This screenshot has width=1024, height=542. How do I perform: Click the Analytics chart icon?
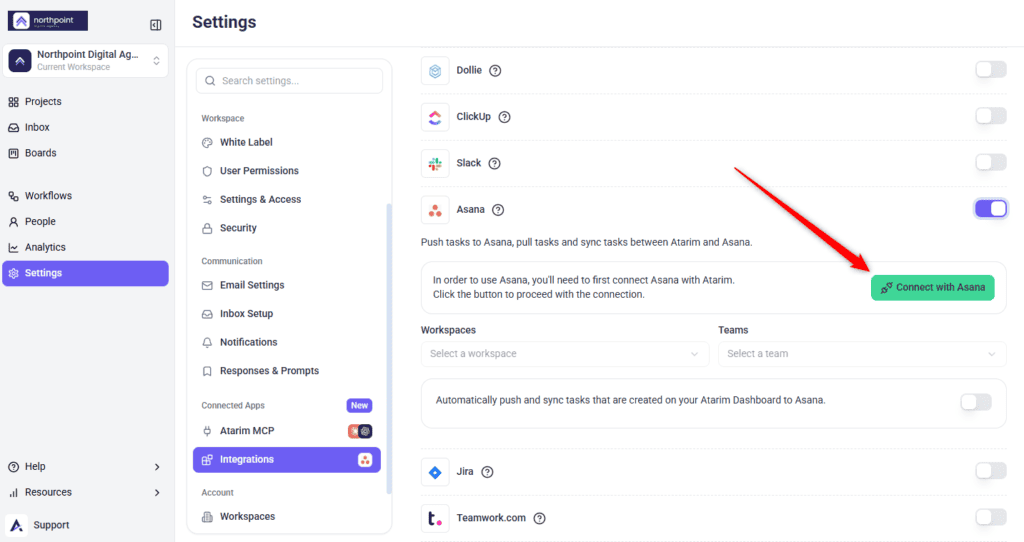pyautogui.click(x=13, y=247)
